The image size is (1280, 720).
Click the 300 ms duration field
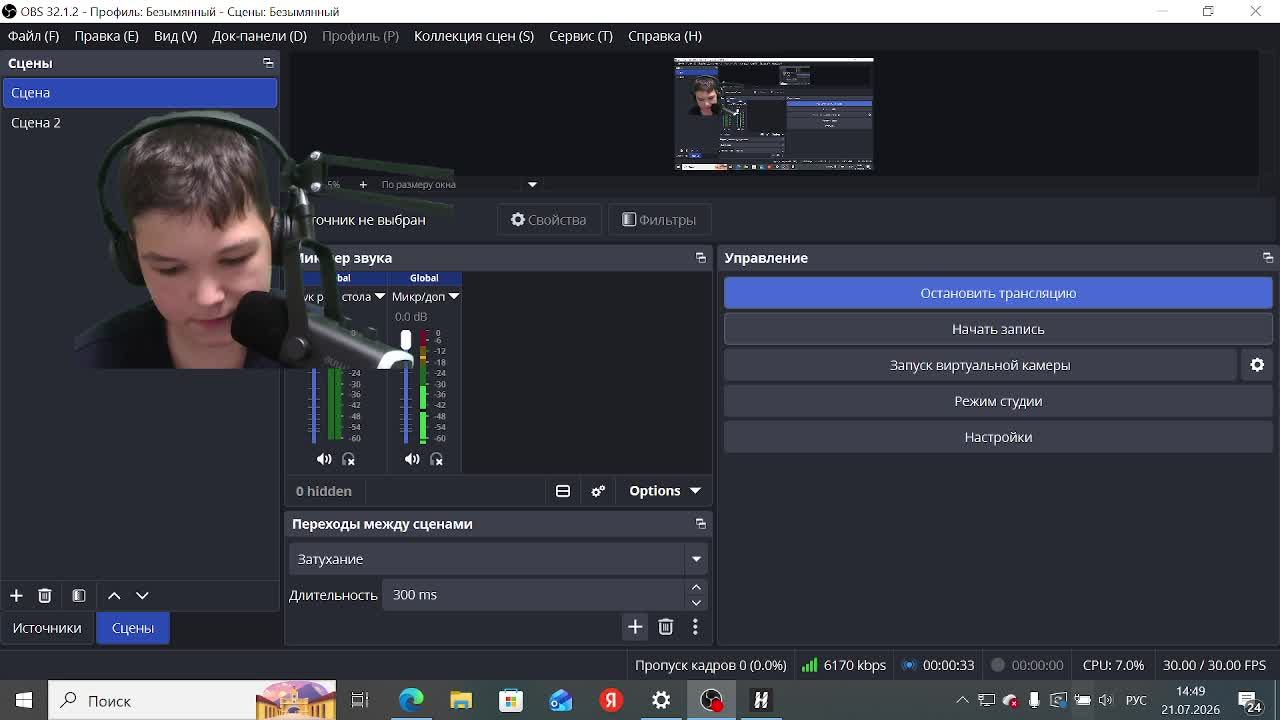[x=535, y=595]
